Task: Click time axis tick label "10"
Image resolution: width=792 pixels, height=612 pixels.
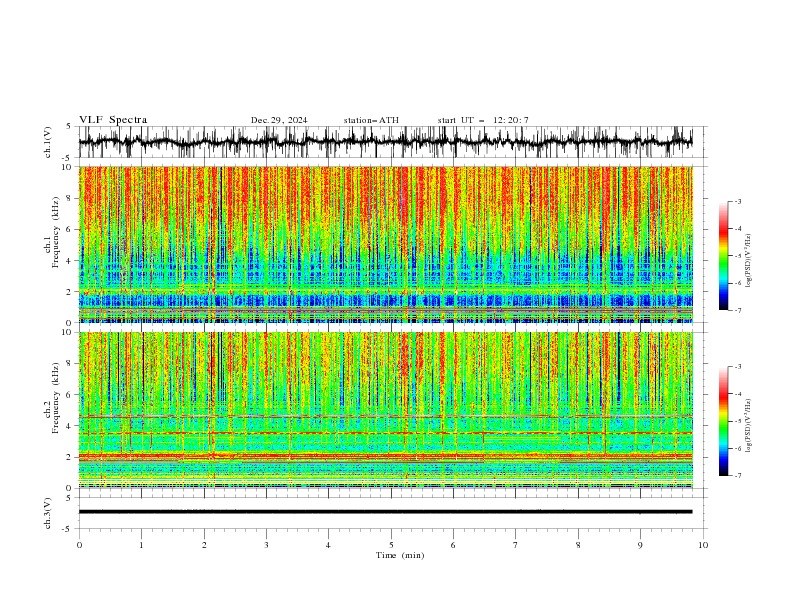Action: (x=703, y=545)
